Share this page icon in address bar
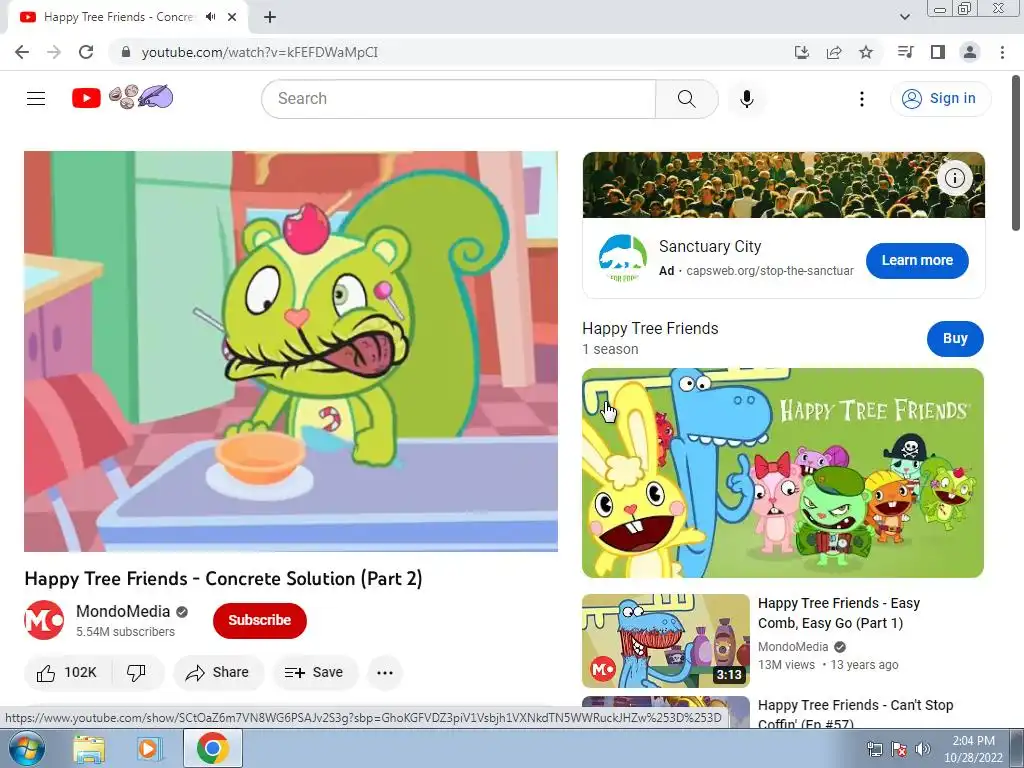This screenshot has height=768, width=1024. tap(834, 52)
